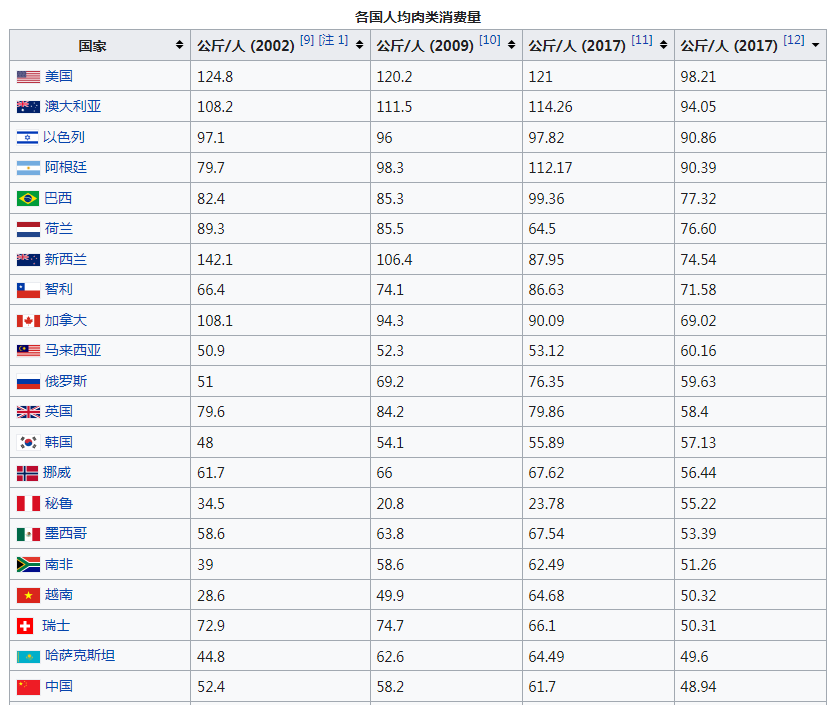
Task: Open the 瑞士 country link
Action: pyautogui.click(x=56, y=625)
